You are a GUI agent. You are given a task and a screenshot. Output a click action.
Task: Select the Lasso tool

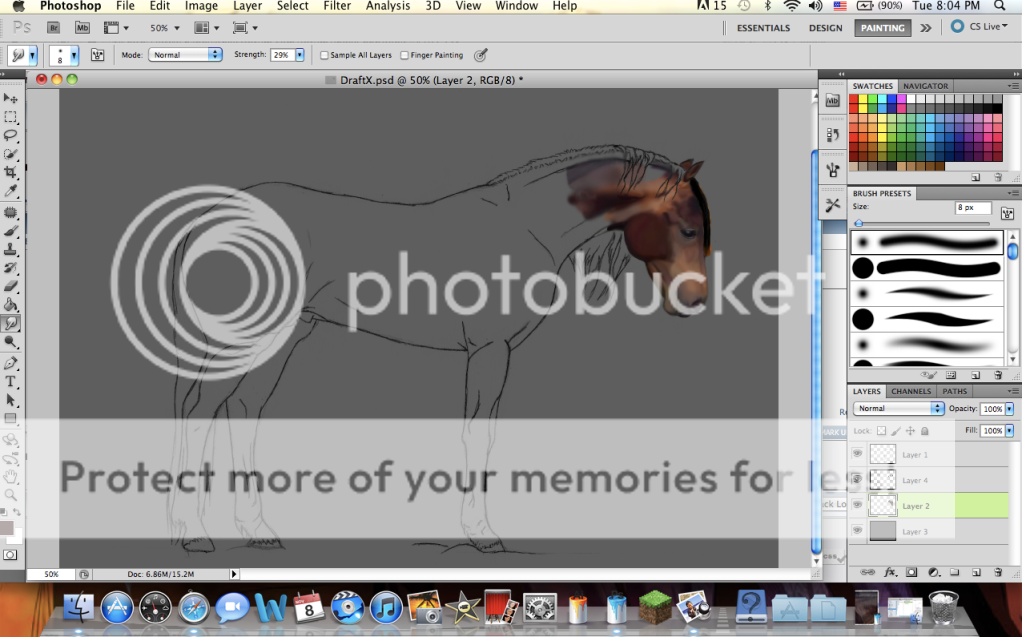(11, 135)
